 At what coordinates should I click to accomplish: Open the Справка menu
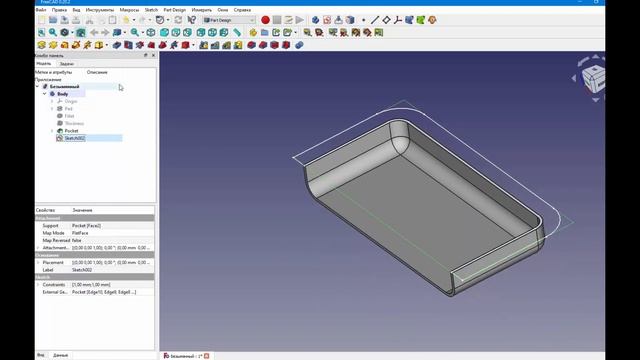(242, 9)
